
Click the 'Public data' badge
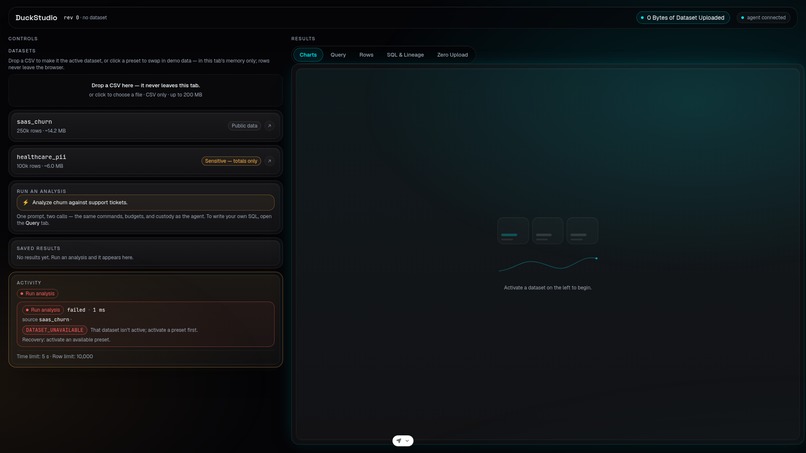[x=244, y=126]
